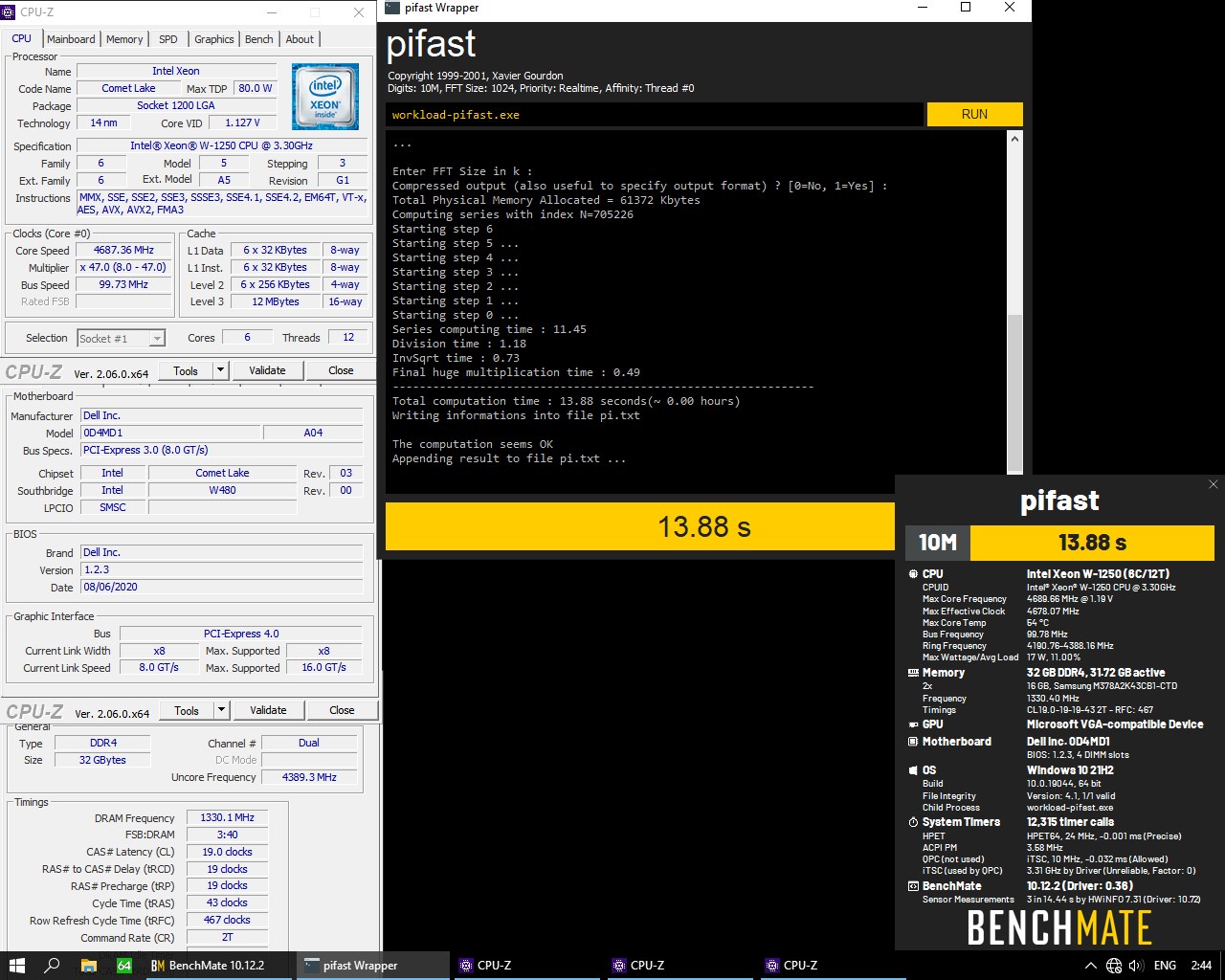This screenshot has height=980, width=1225.
Task: Close the BenchMate result overlay
Action: (x=1214, y=484)
